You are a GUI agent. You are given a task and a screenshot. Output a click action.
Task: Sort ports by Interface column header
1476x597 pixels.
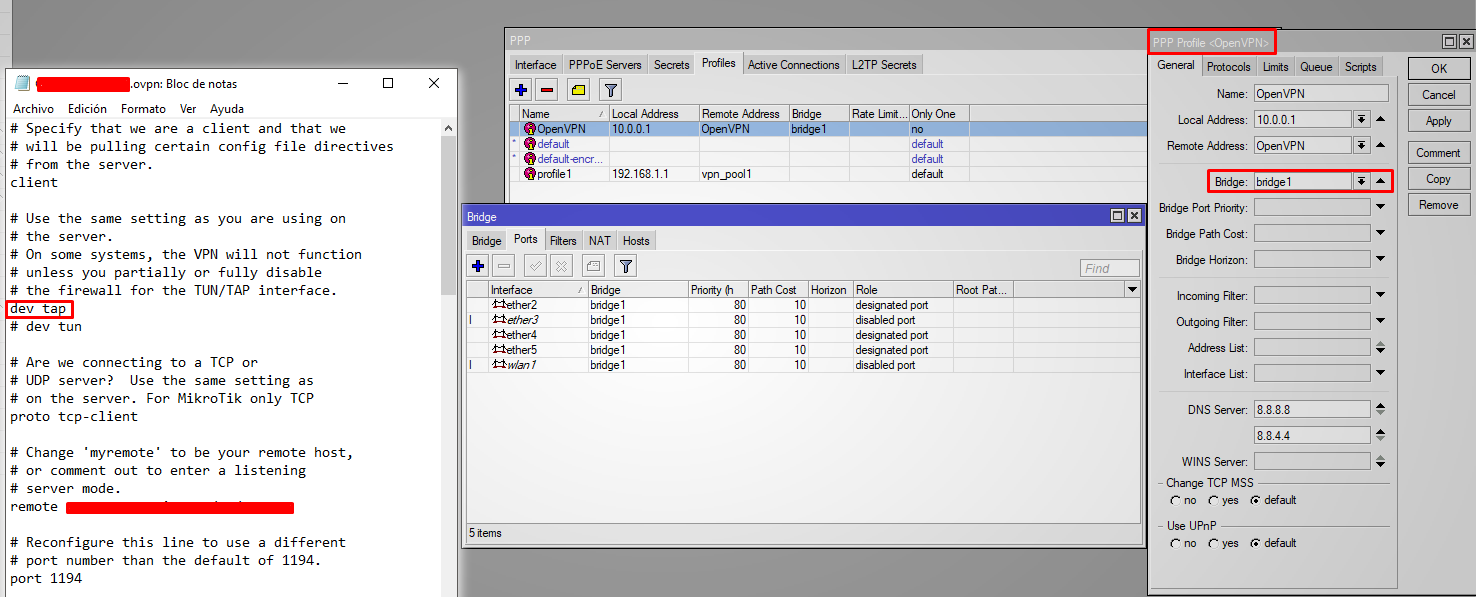[x=538, y=290]
